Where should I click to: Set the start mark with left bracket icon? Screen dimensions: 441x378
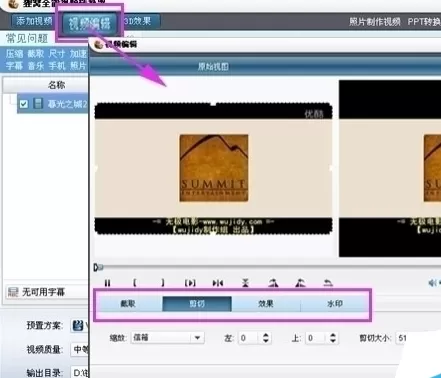(134, 283)
